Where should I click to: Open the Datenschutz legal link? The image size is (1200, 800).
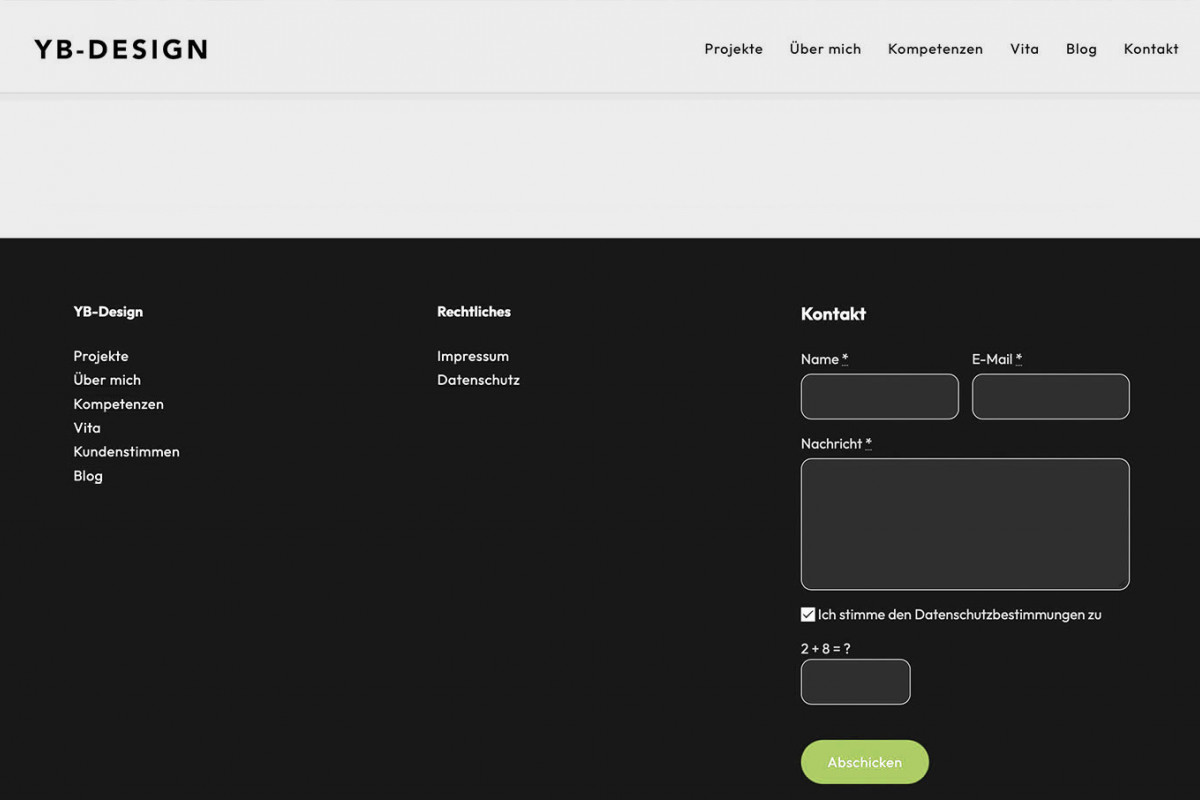(478, 380)
